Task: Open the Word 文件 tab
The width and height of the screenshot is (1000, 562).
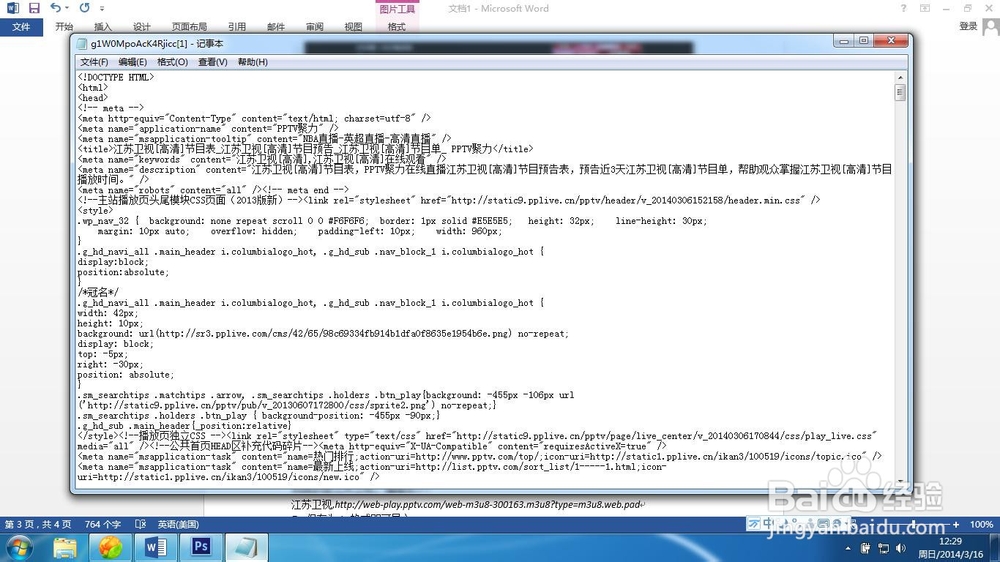Action: click(x=21, y=27)
